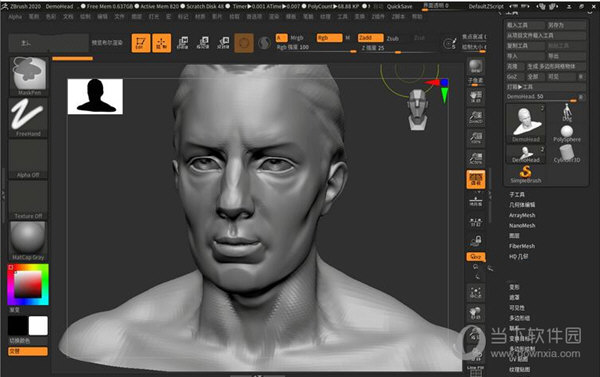Click the GoZ button
The width and height of the screenshot is (600, 377).
pos(514,77)
